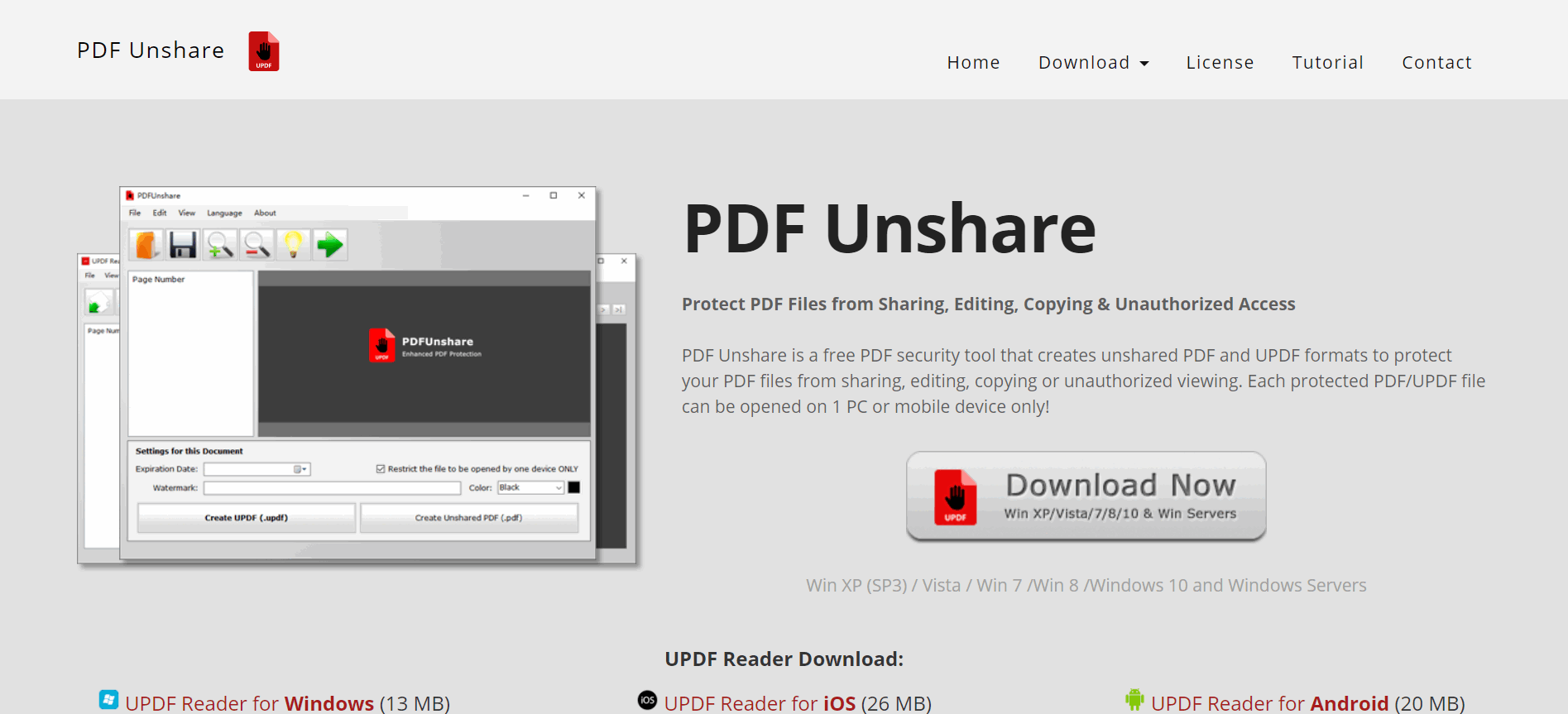This screenshot has height=714, width=1568.
Task: Open the License page
Action: [x=1220, y=63]
